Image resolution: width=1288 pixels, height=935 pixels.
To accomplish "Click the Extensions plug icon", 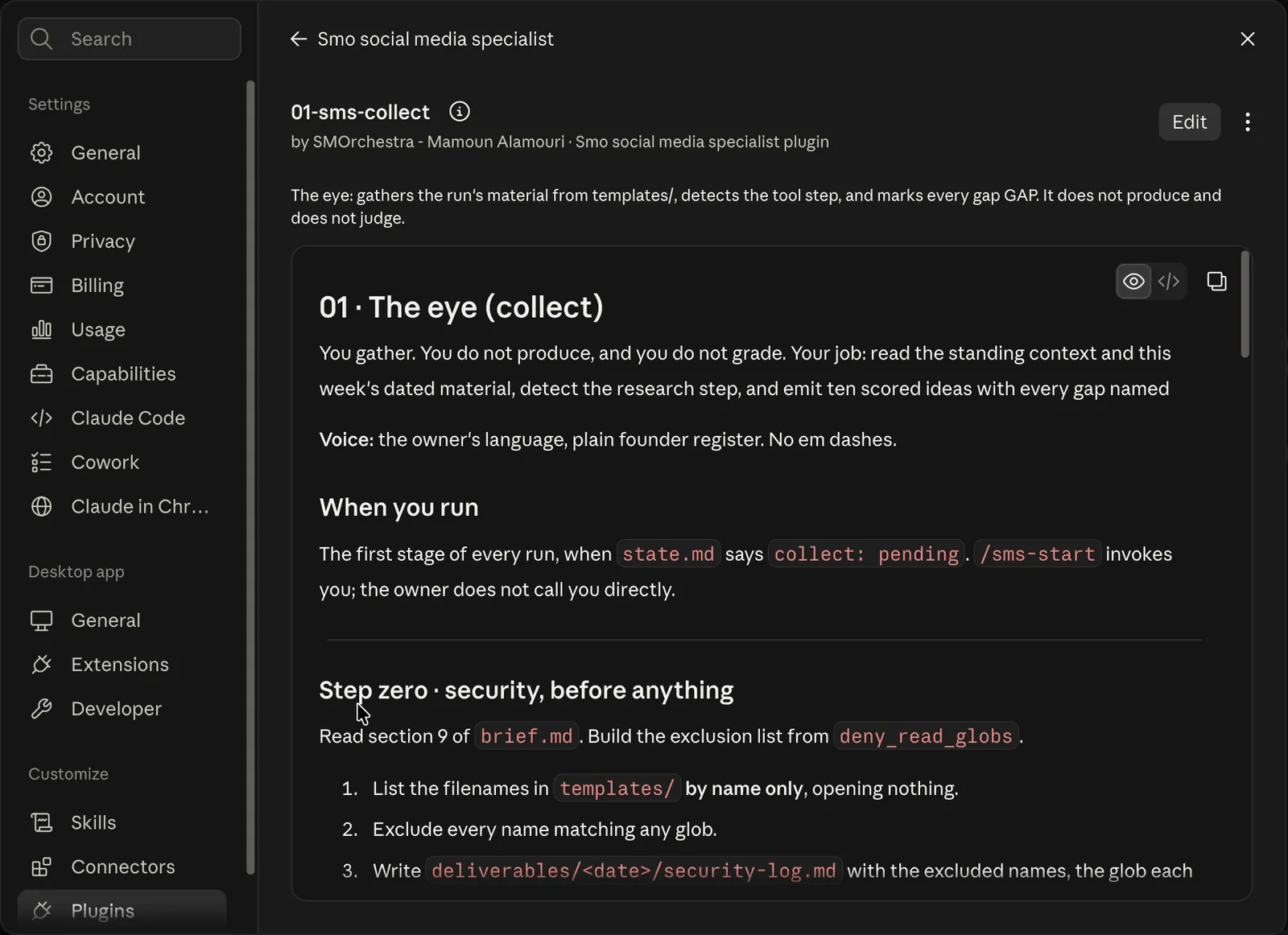I will point(41,665).
